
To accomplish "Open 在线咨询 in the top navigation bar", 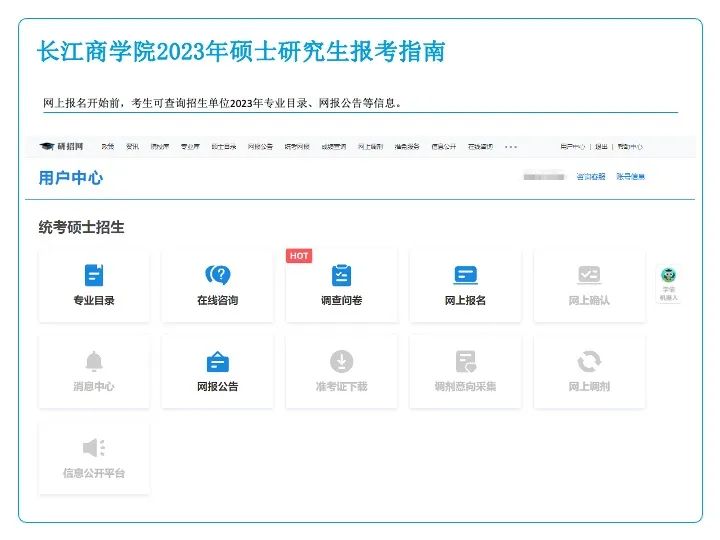I will tap(480, 146).
